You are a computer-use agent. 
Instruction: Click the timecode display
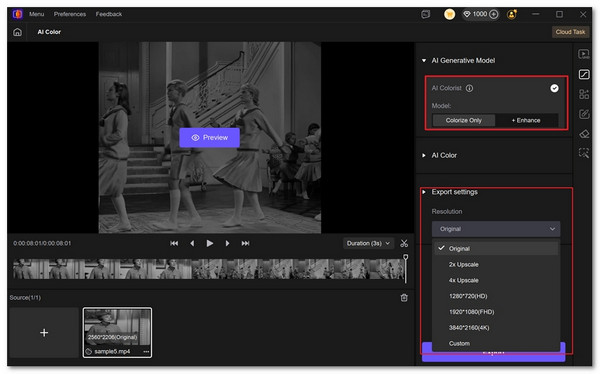pyautogui.click(x=42, y=243)
